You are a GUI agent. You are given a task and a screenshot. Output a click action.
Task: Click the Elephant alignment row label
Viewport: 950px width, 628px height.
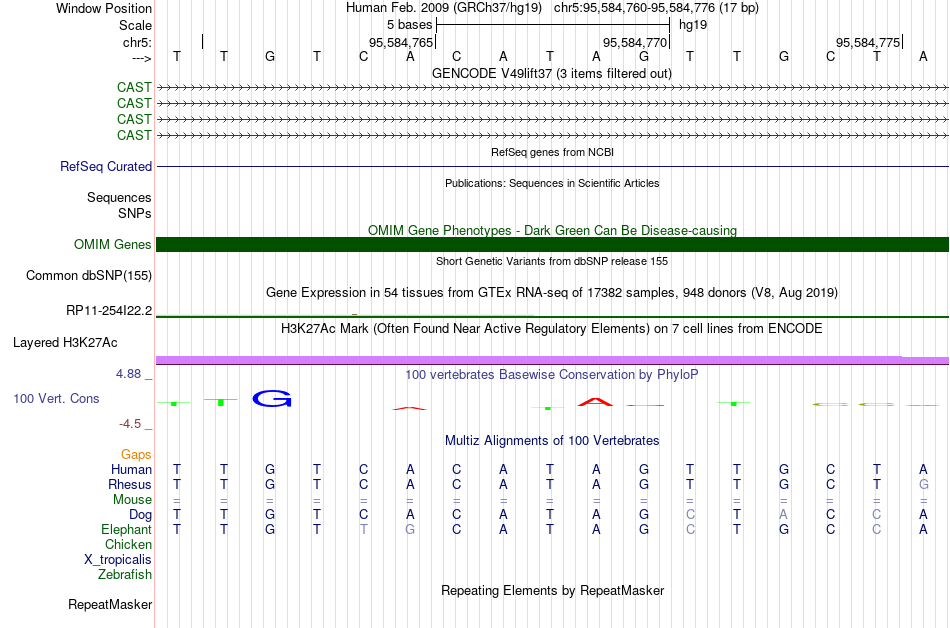[126, 530]
